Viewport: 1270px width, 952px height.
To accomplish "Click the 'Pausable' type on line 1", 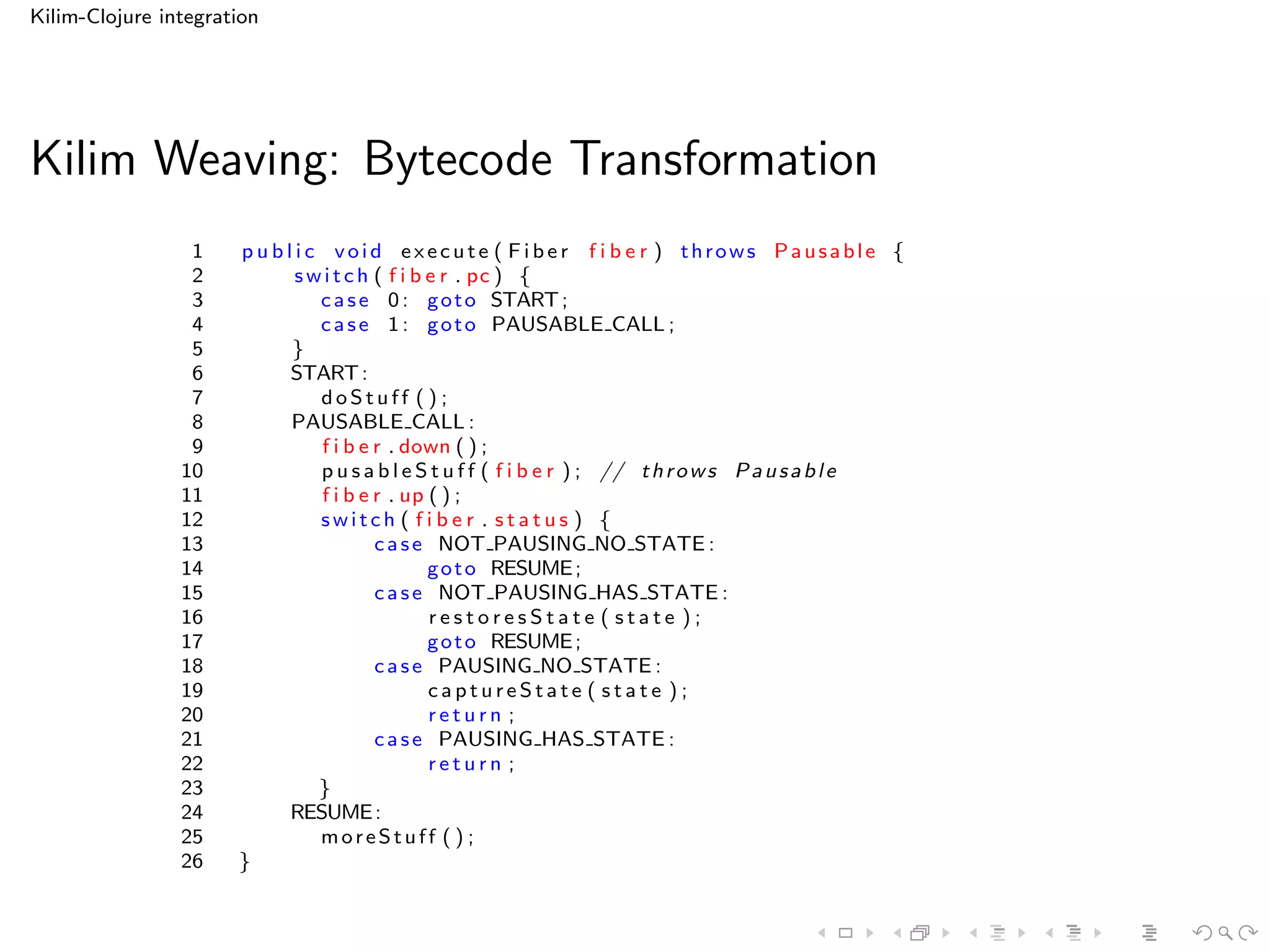I will point(825,252).
